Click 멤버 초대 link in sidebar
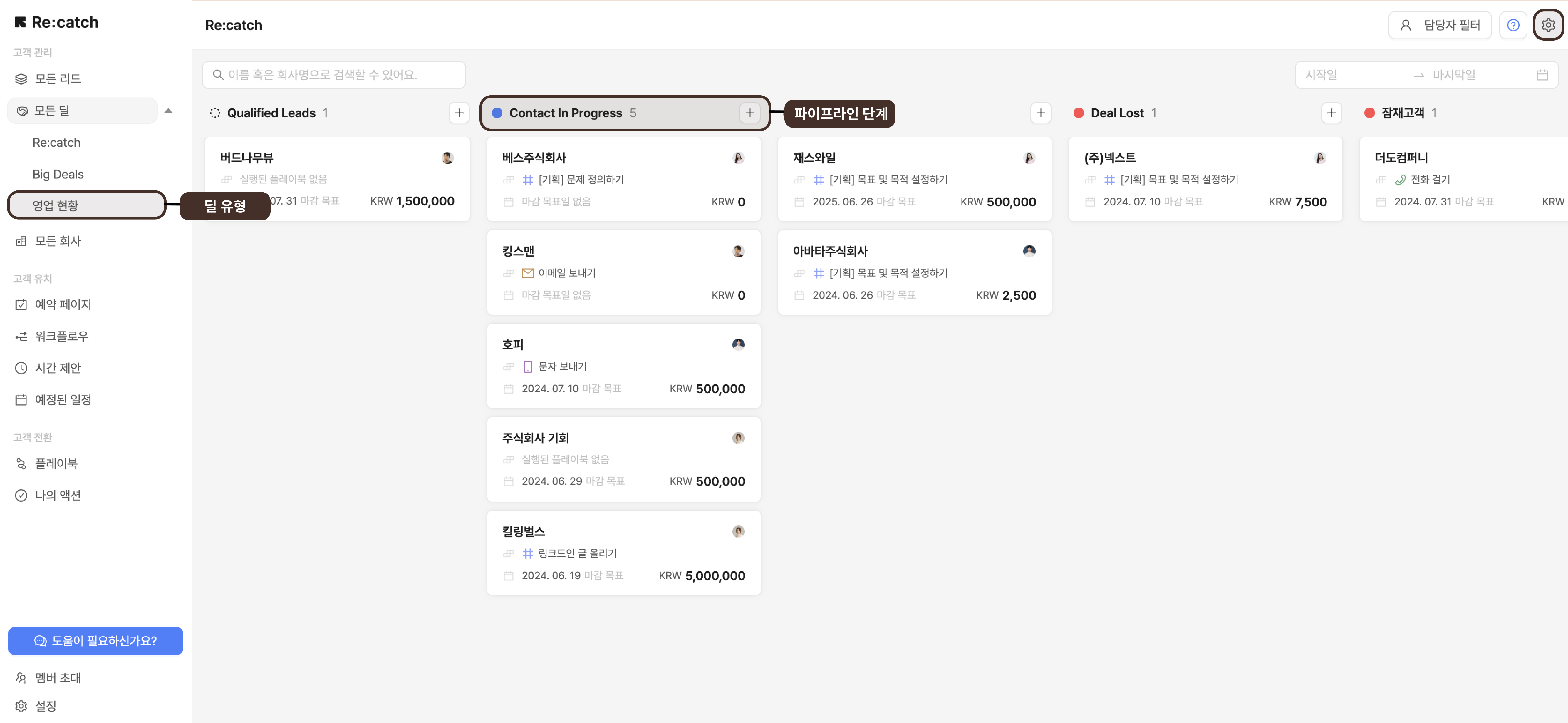Screen dimensions: 1568x723 [x=57, y=677]
